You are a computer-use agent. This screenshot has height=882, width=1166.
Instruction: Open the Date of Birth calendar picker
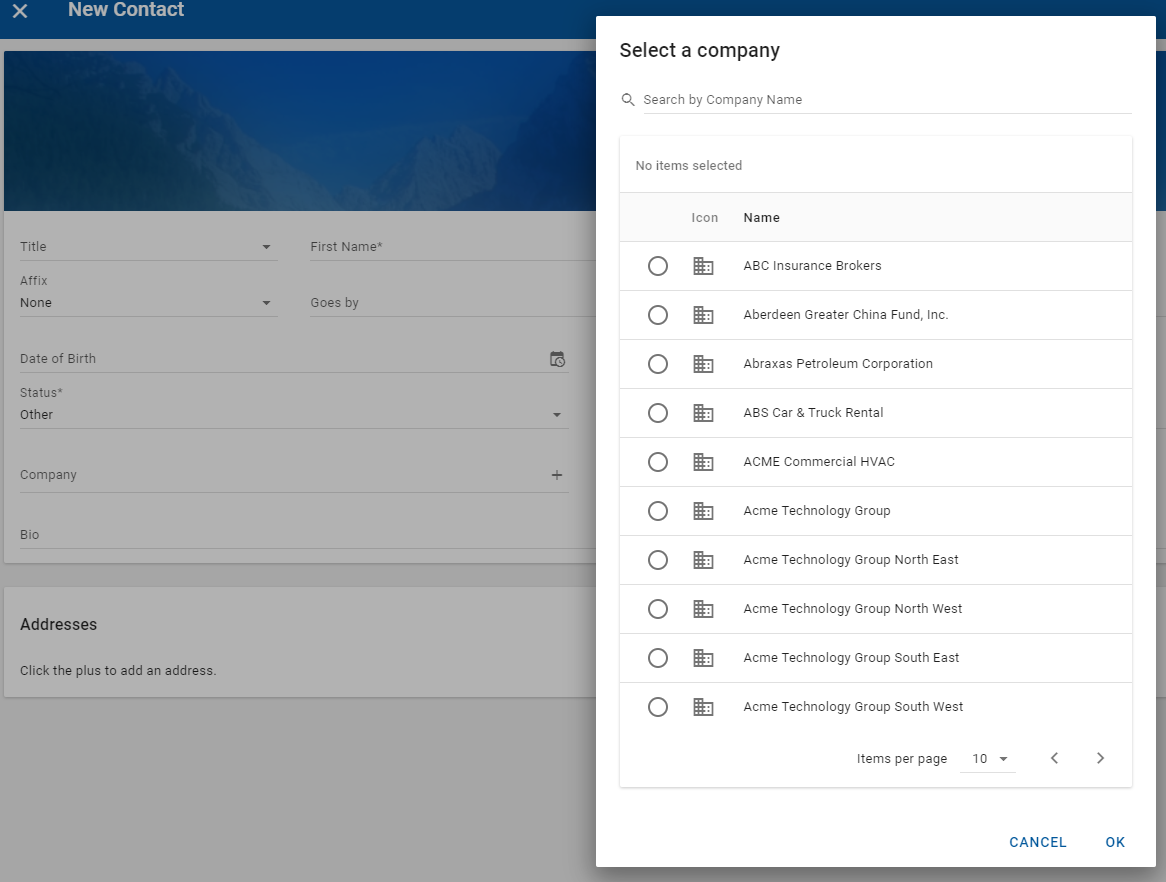[557, 359]
